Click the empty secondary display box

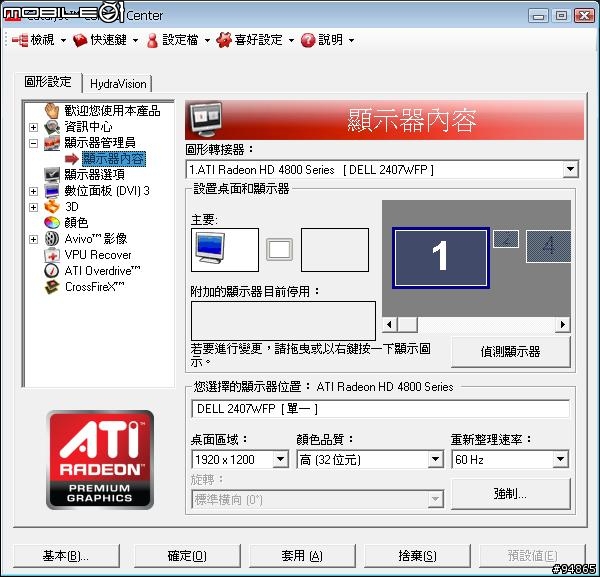(335, 250)
